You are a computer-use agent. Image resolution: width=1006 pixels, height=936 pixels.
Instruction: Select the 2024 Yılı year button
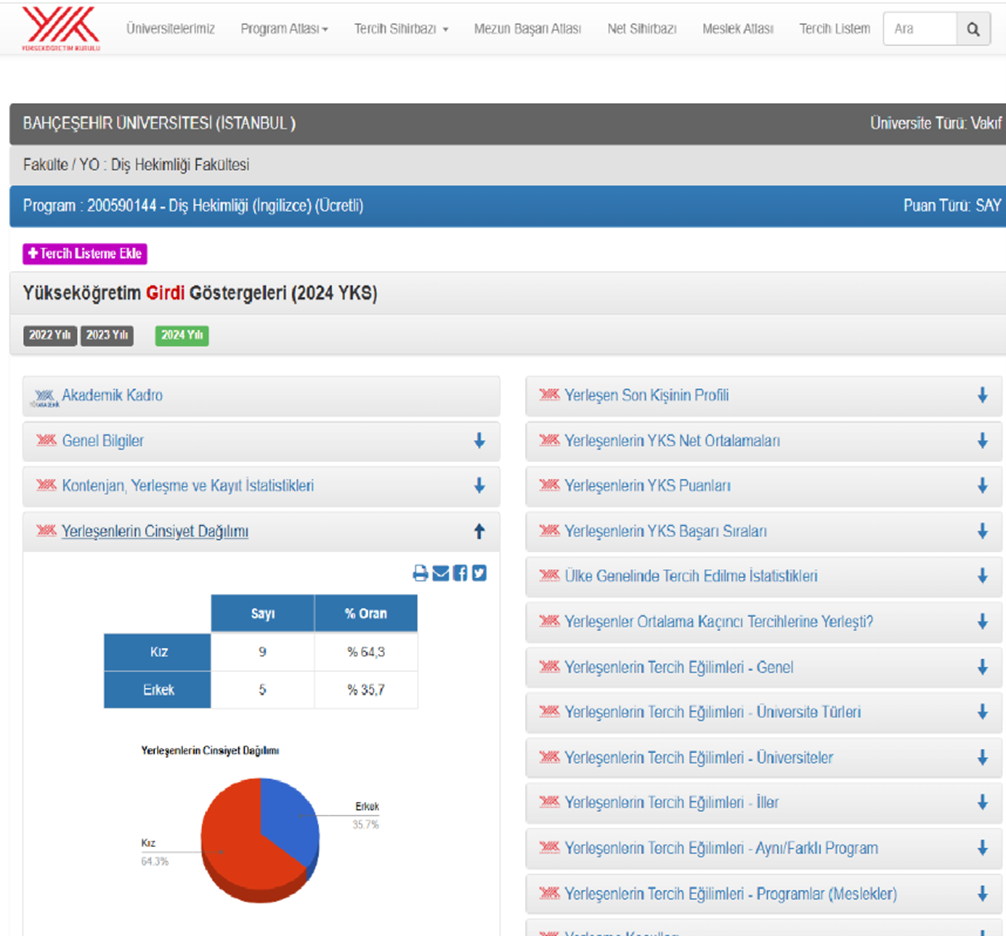click(x=182, y=336)
